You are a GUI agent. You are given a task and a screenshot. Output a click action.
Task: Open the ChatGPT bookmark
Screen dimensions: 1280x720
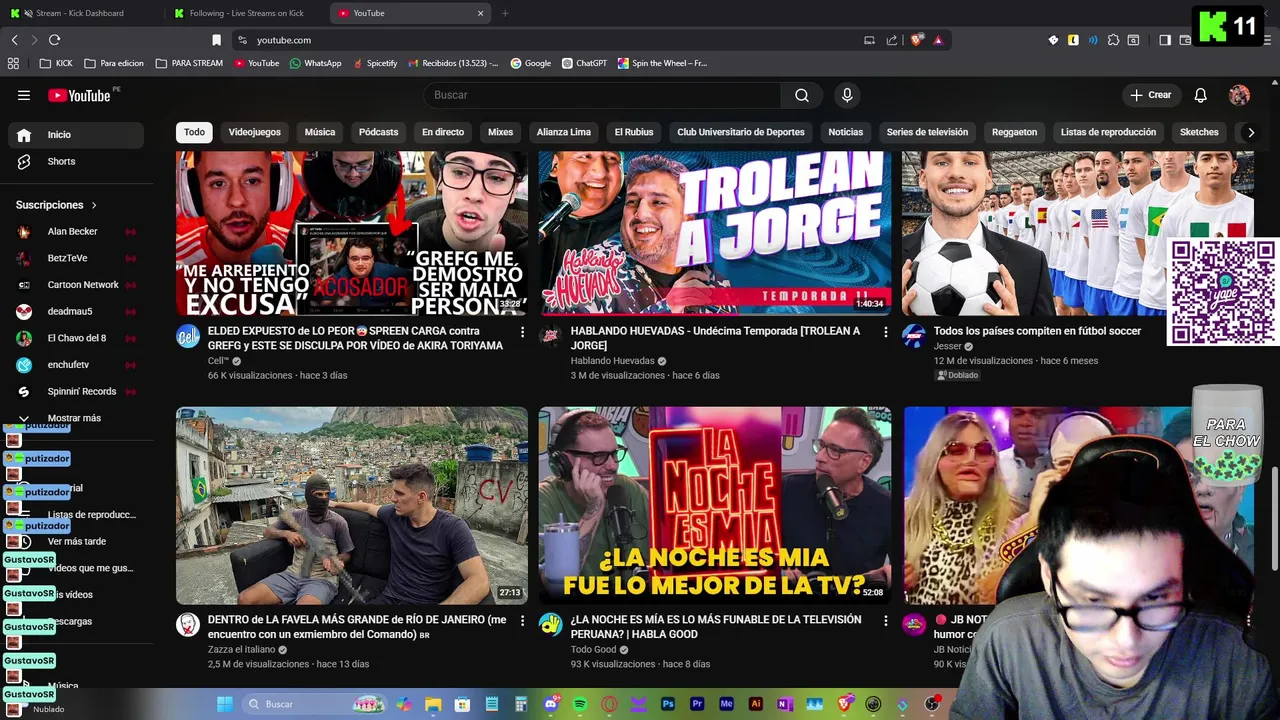[584, 63]
